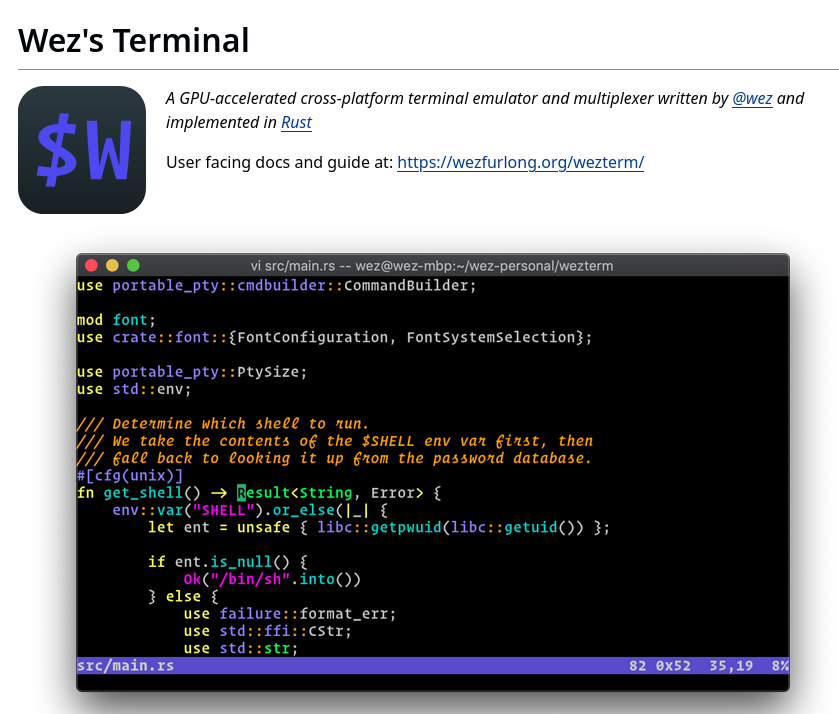The image size is (839, 714).
Task: Click the red close dot in screenshot
Action: [91, 265]
